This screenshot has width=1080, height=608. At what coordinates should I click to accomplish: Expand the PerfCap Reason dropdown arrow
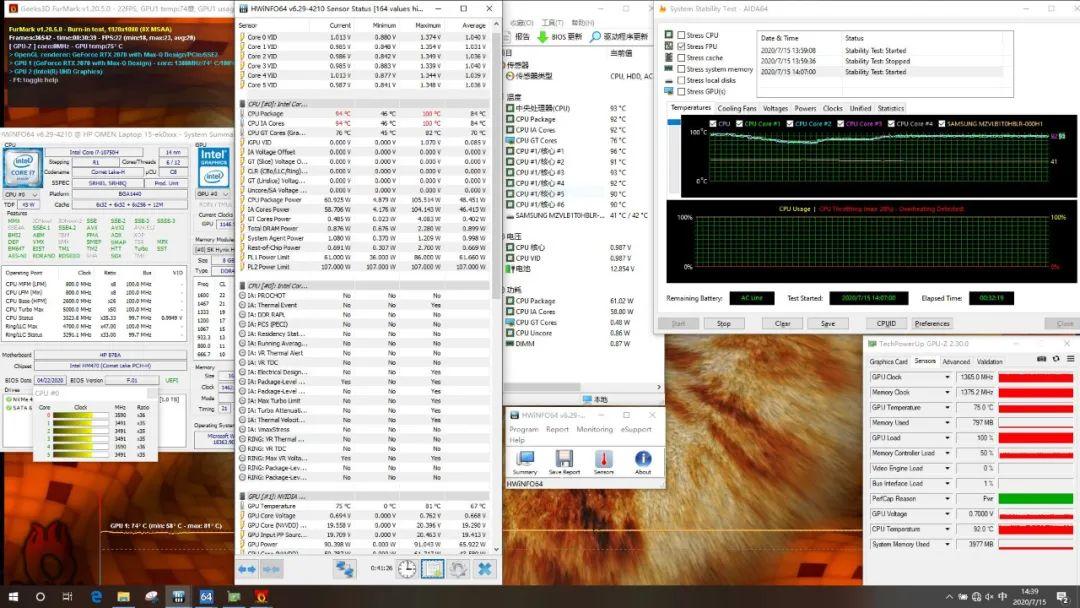tap(947, 498)
